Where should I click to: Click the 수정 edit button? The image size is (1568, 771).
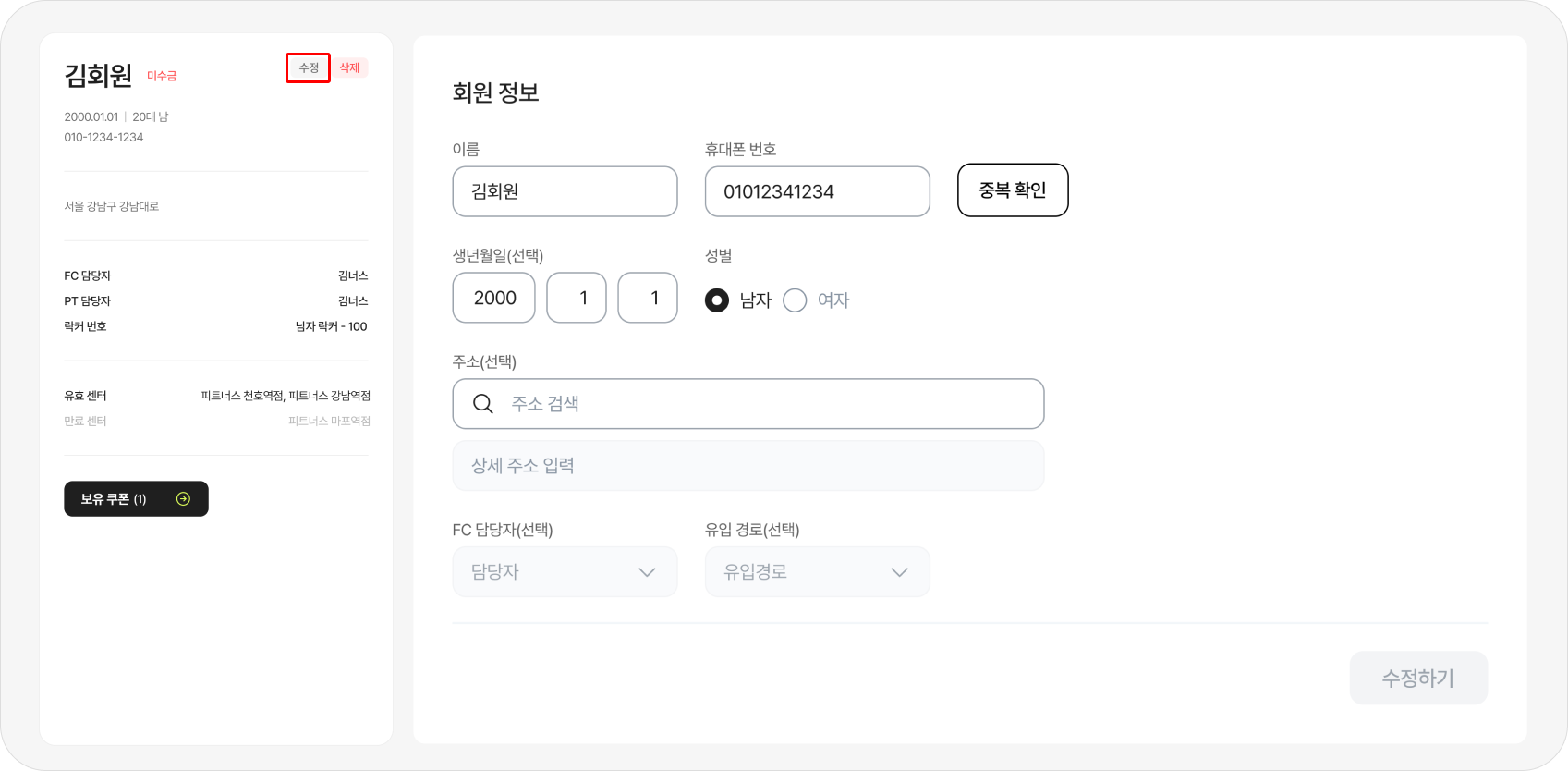[309, 67]
